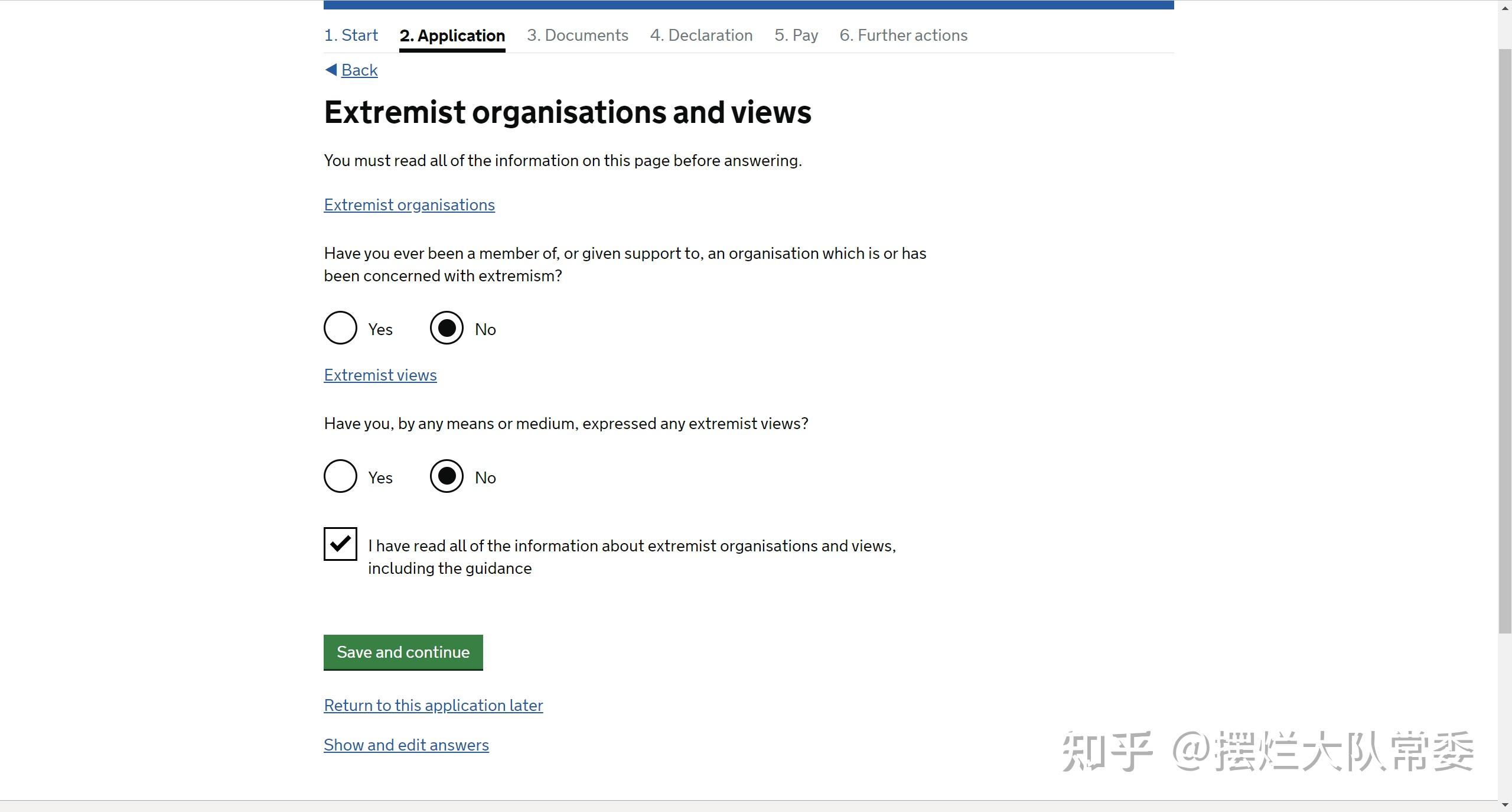This screenshot has height=812, width=1512.
Task: Open the 4. Declaration step tab
Action: pos(701,35)
